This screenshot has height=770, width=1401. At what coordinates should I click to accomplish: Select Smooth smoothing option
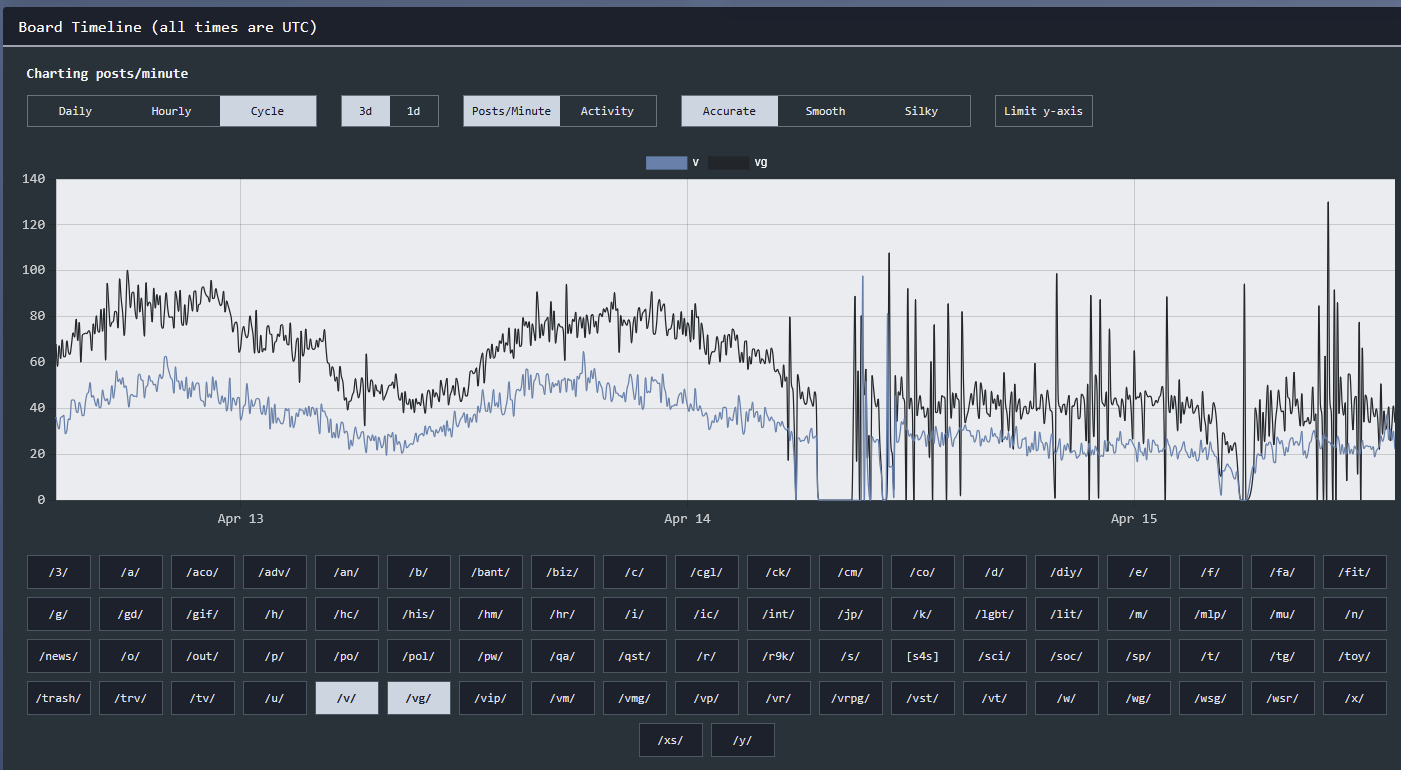tap(826, 111)
